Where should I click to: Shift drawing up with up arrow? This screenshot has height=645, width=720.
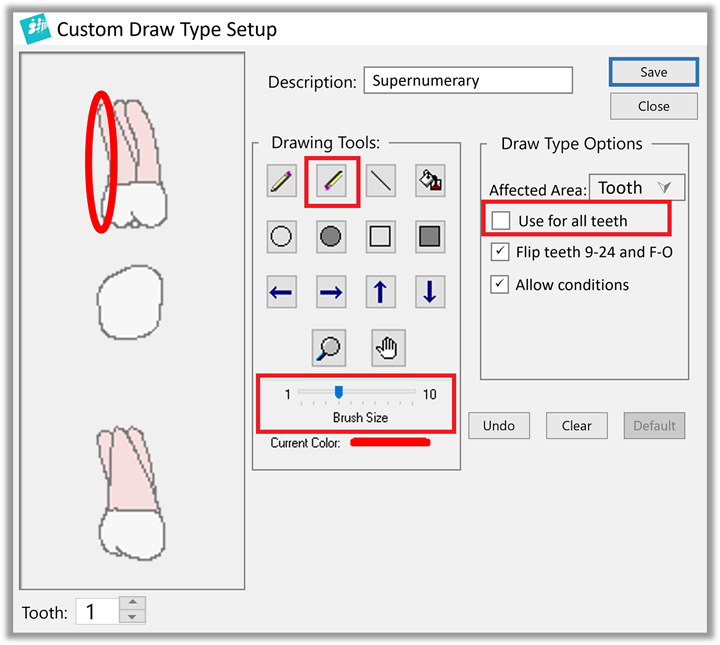(381, 292)
